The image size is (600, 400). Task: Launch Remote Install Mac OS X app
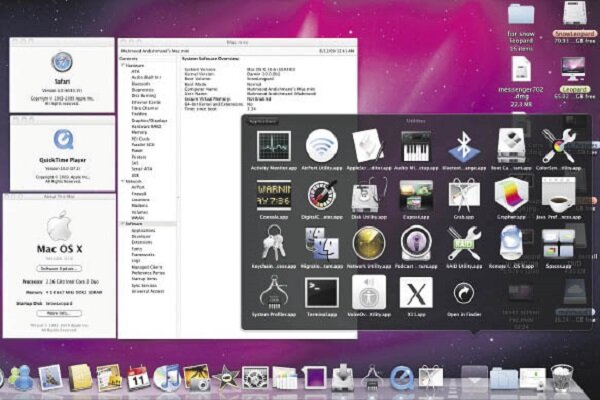[511, 243]
